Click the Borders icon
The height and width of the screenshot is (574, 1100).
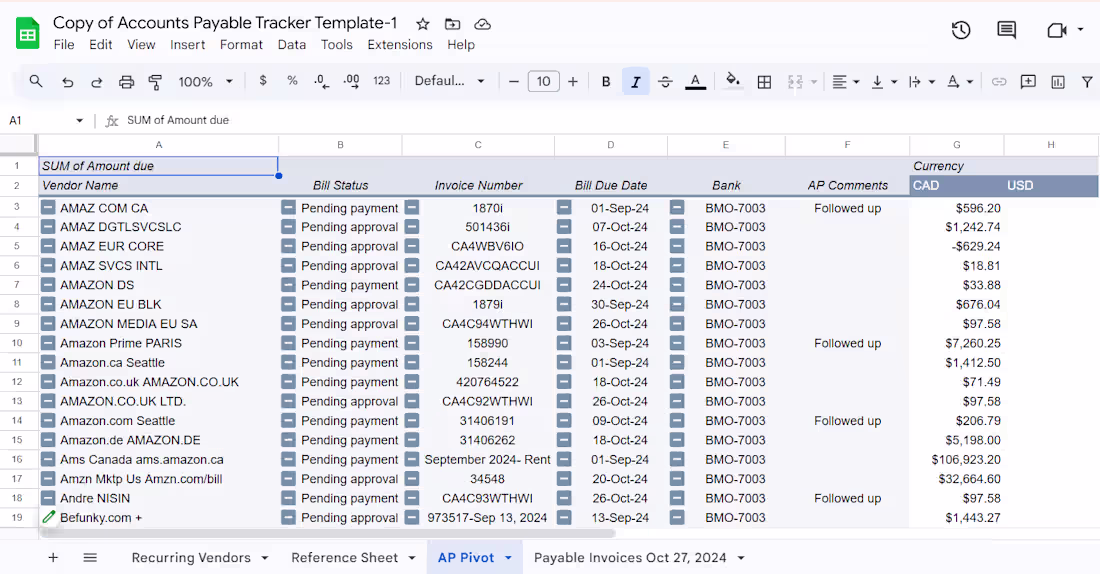pos(764,82)
